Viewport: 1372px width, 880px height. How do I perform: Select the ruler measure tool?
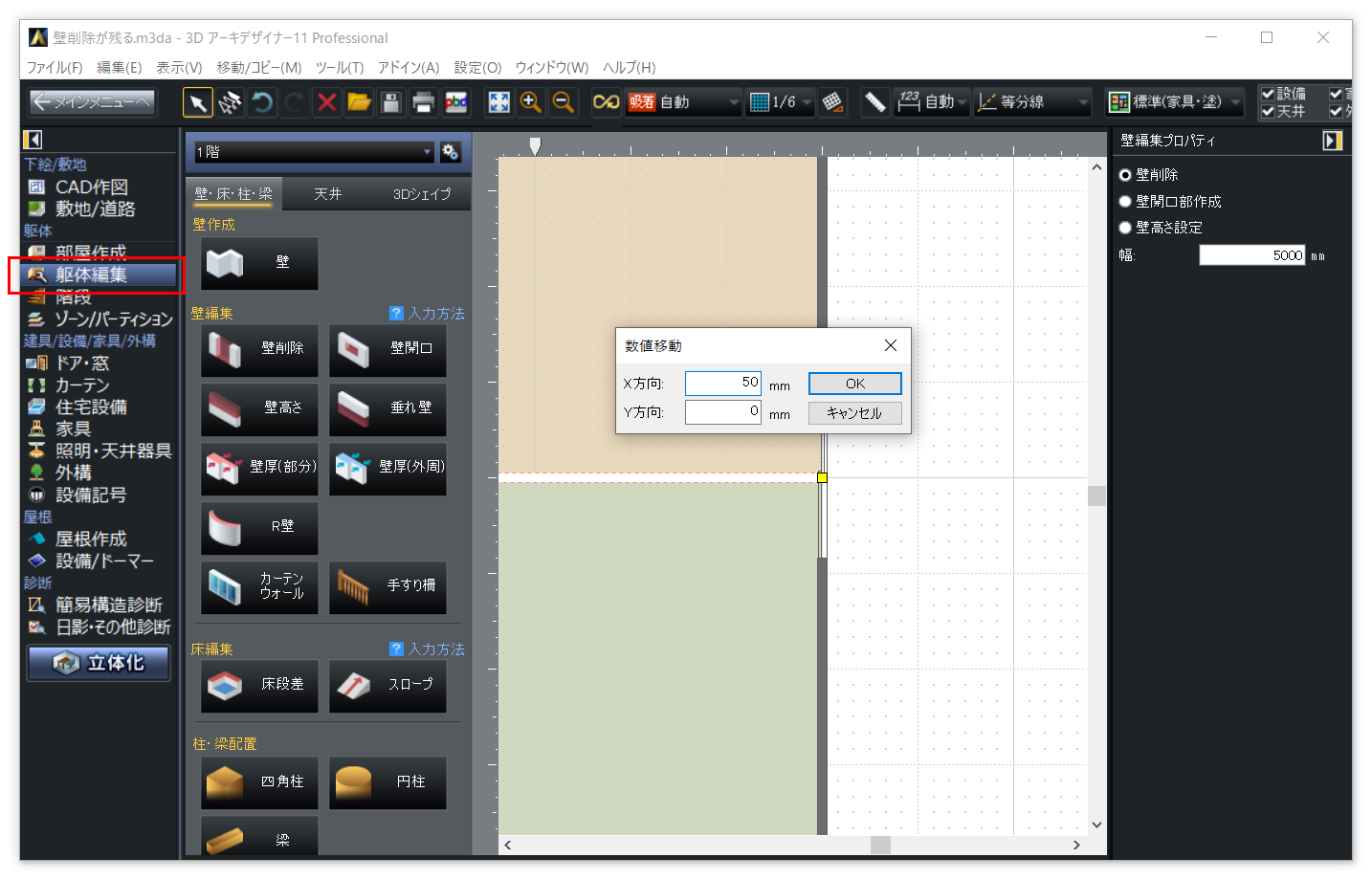pos(874,102)
